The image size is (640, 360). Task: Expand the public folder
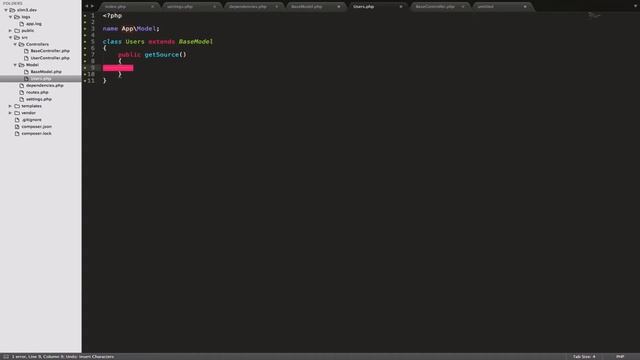[x=11, y=31]
